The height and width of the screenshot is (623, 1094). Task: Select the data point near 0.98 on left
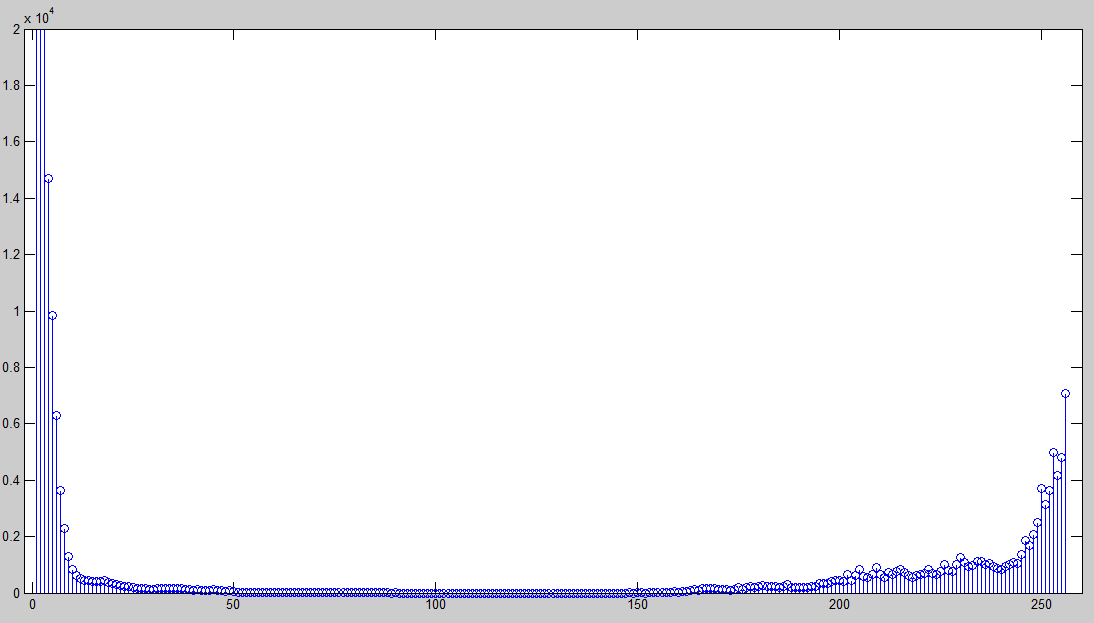click(x=52, y=315)
